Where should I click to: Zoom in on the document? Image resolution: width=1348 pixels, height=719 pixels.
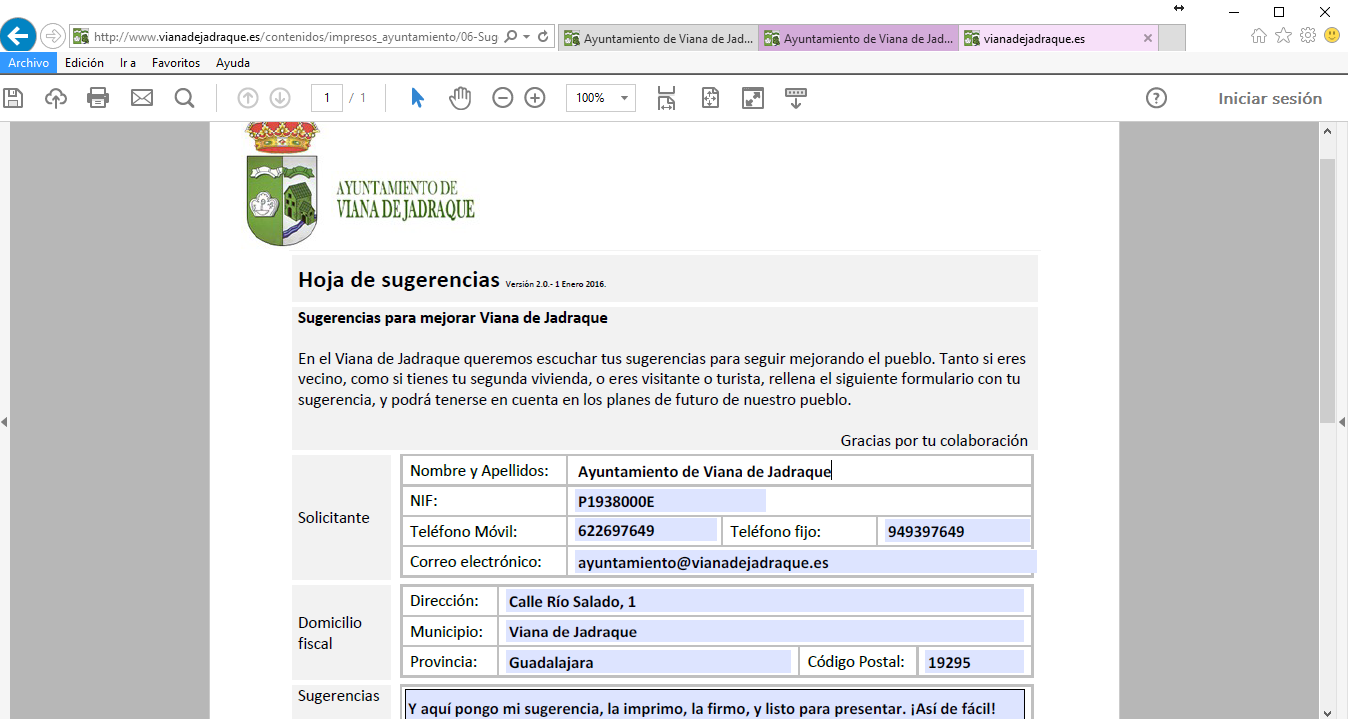535,97
